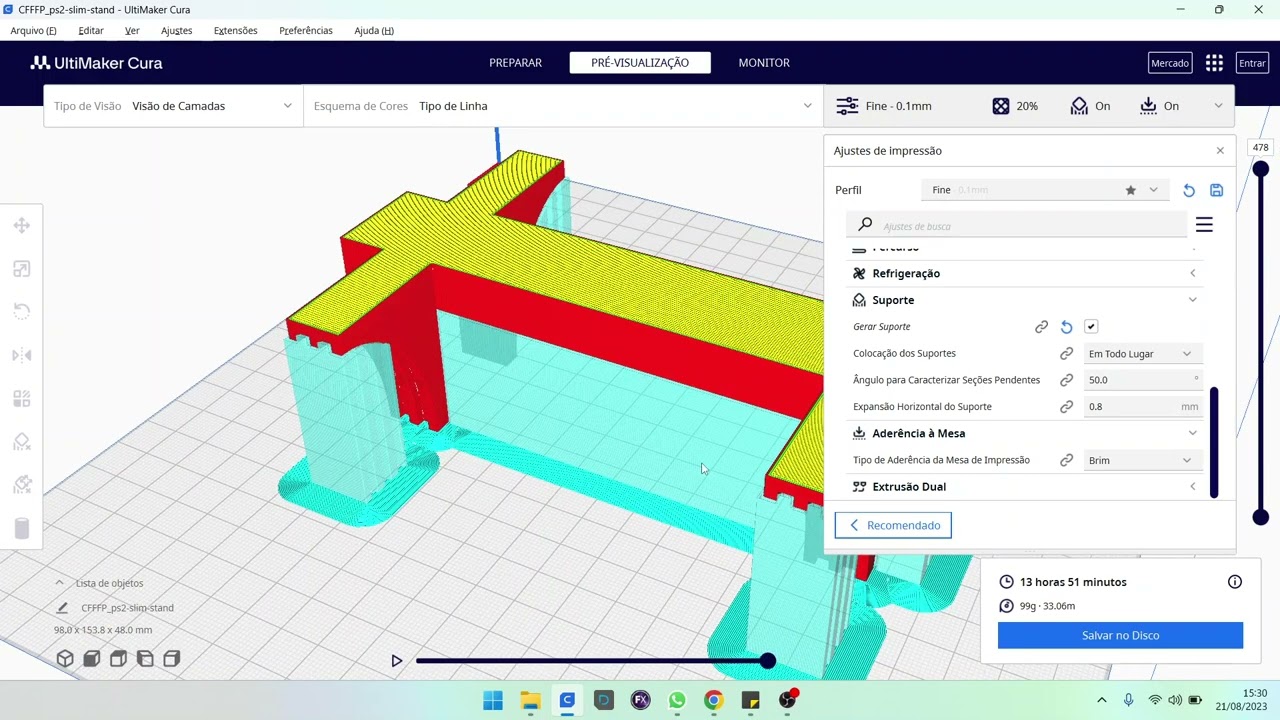Select the support blocker tool
The width and height of the screenshot is (1280, 720).
22,485
